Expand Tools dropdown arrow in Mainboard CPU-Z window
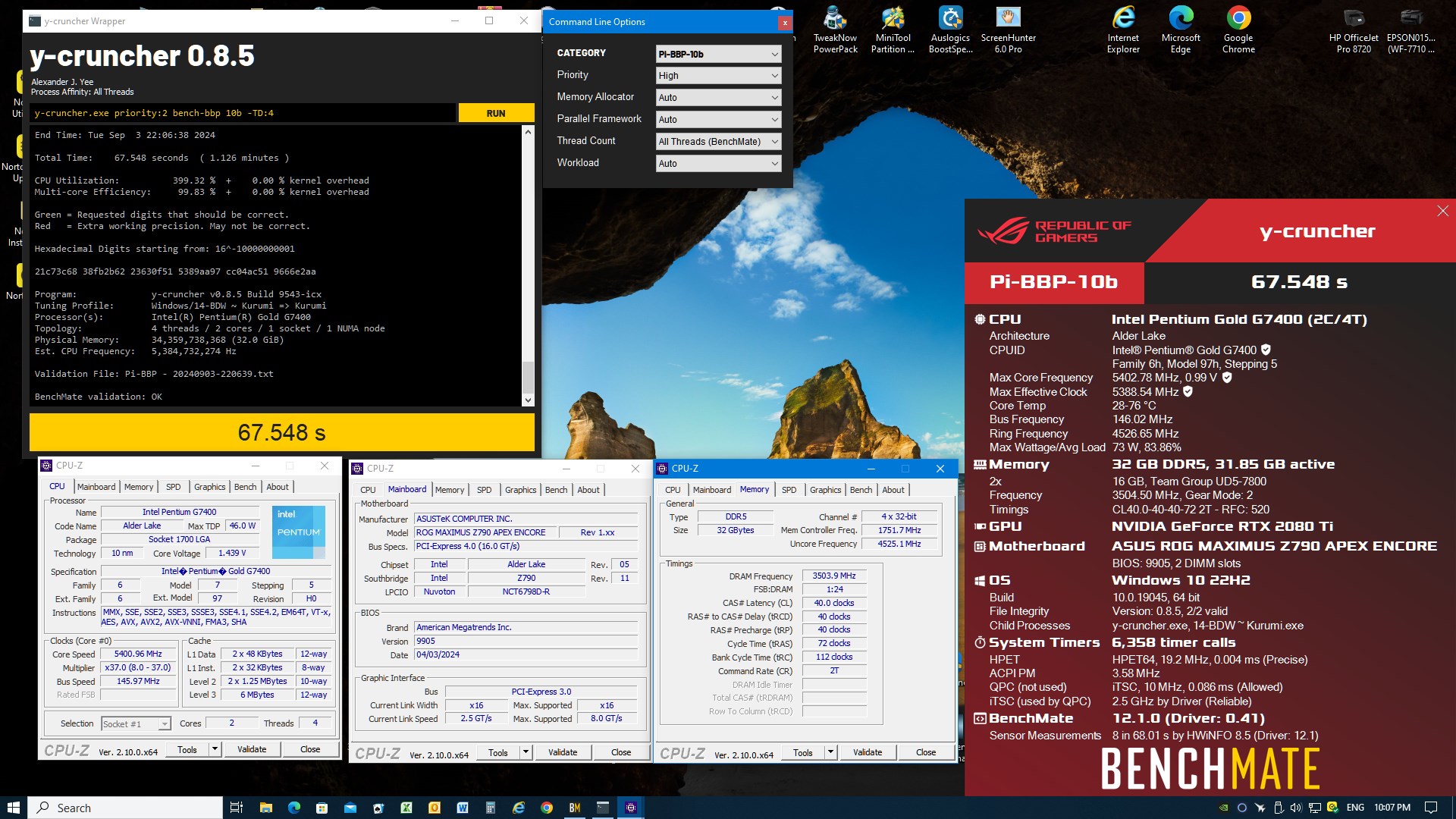 click(526, 752)
